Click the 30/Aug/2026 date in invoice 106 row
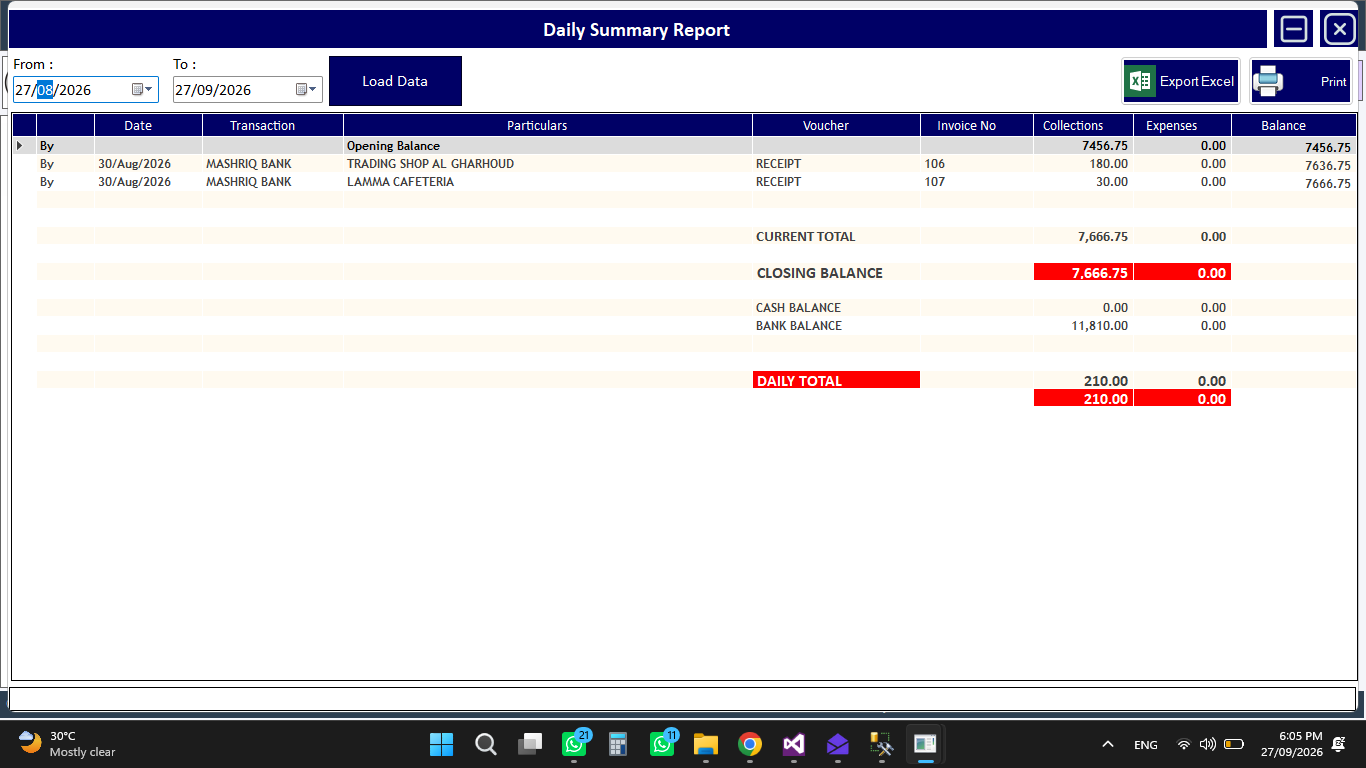Viewport: 1366px width, 768px height. pos(148,164)
